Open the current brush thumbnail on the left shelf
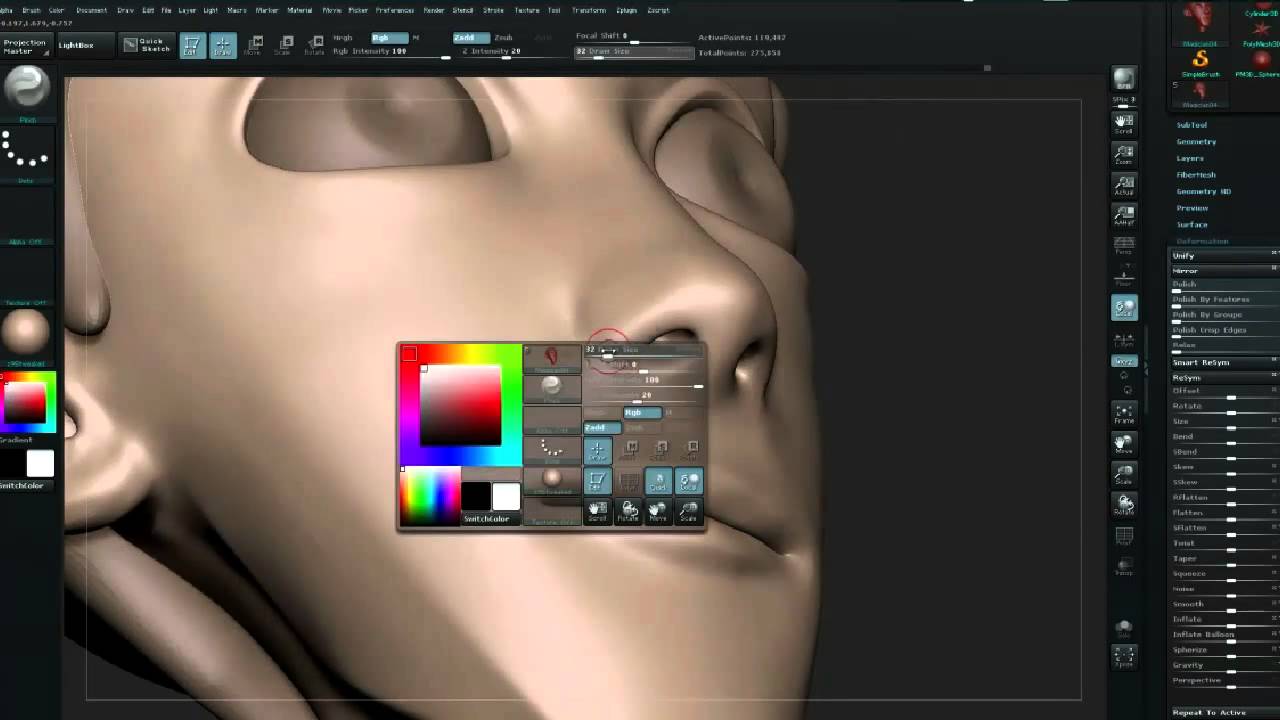1280x720 pixels. [27, 89]
